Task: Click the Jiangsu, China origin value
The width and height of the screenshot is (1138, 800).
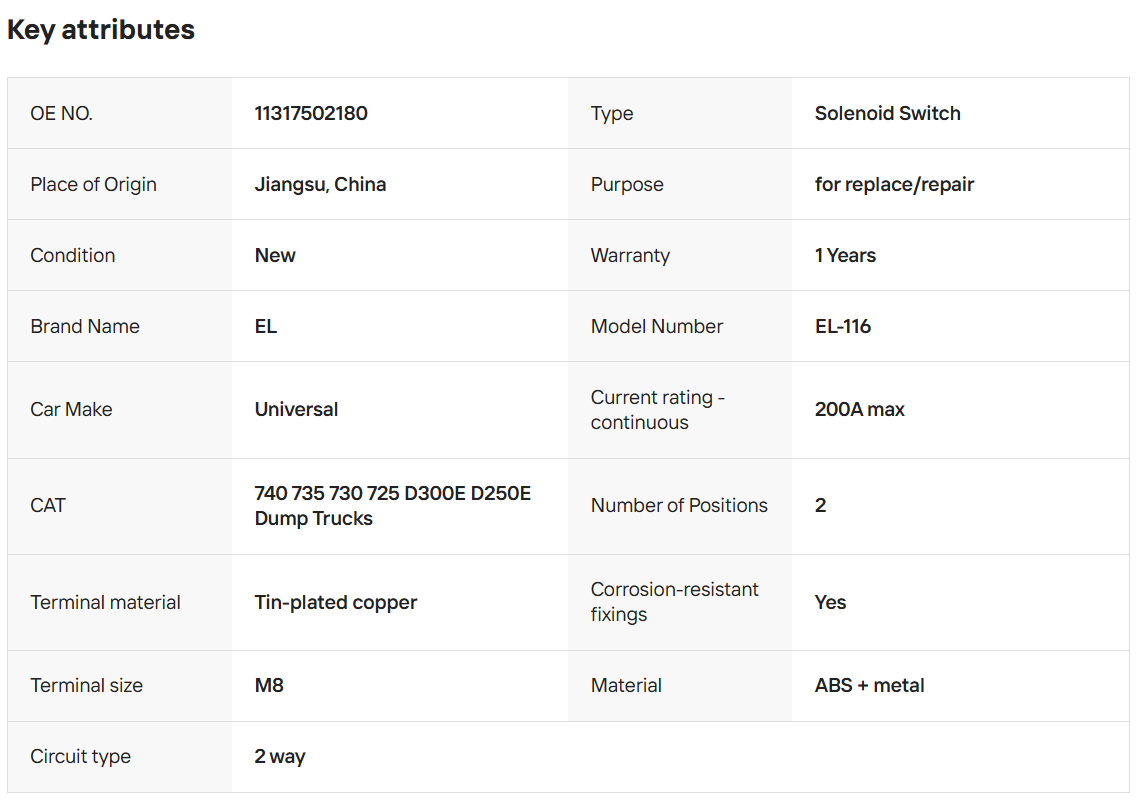Action: point(320,184)
